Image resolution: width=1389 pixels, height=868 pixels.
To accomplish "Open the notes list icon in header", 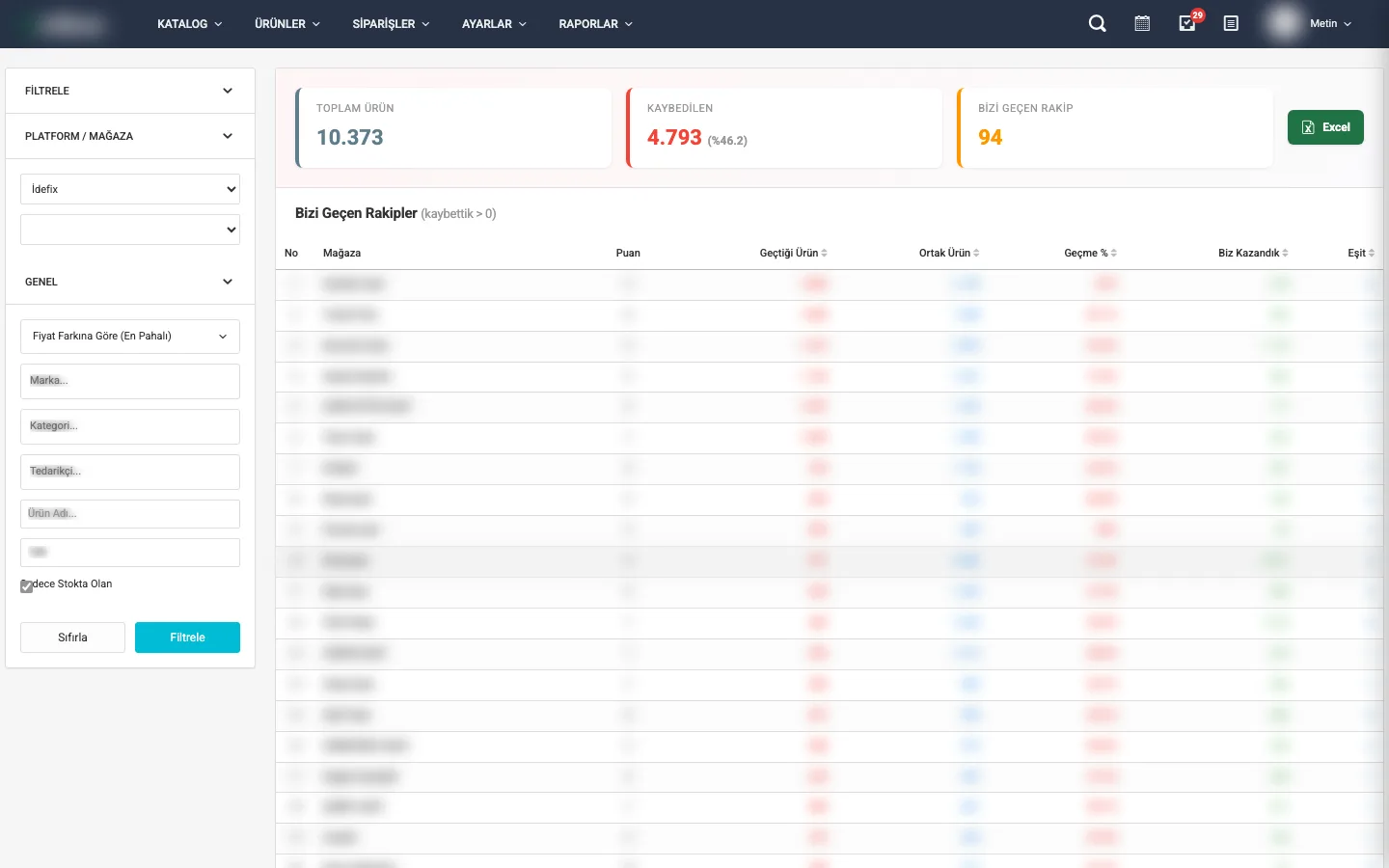I will pos(1231,24).
